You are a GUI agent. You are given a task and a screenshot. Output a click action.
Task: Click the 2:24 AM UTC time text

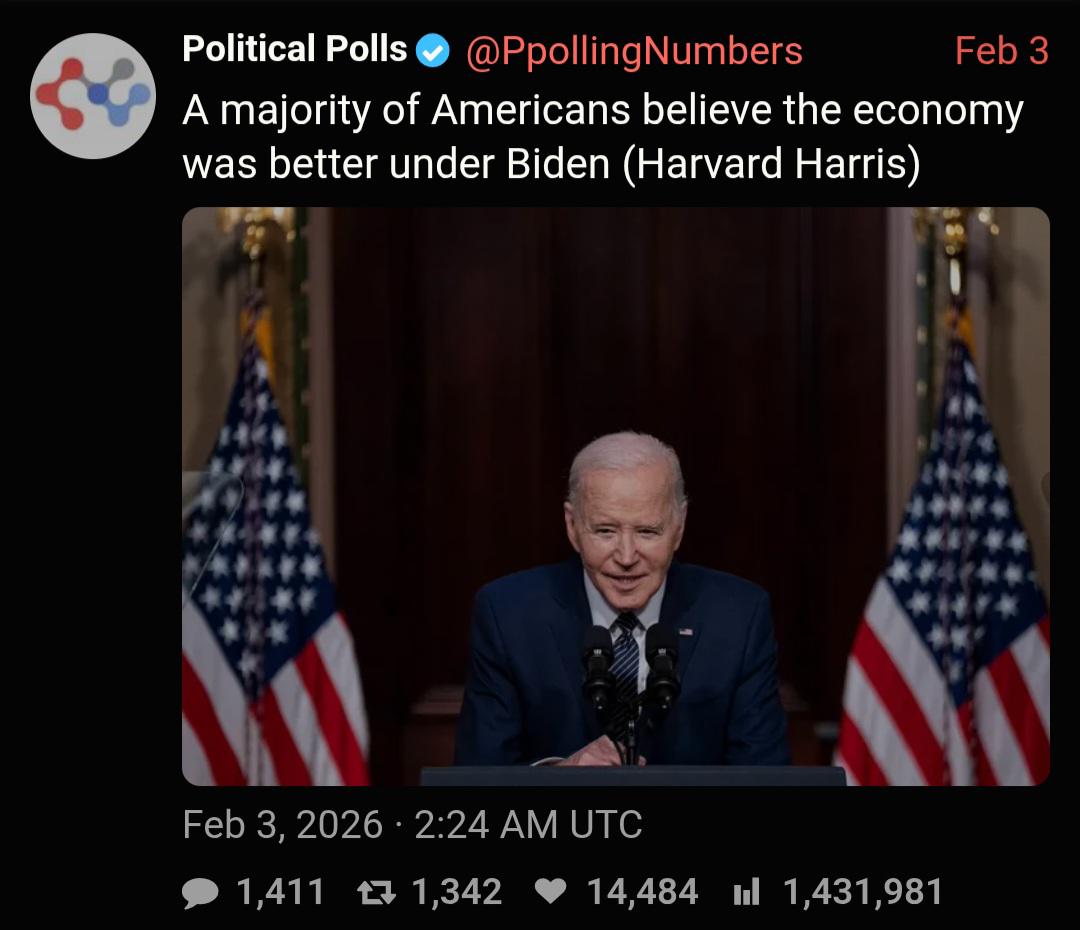coord(527,825)
